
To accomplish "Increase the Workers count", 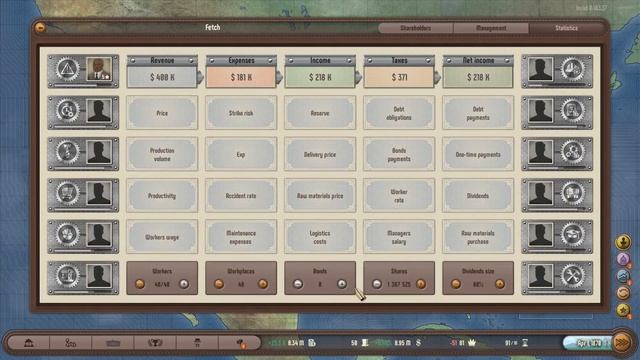I will click(x=184, y=284).
